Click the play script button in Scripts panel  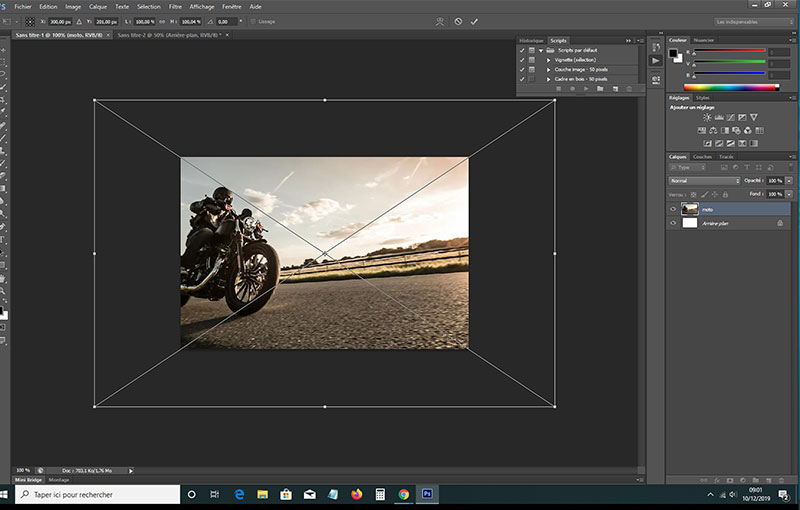(585, 89)
